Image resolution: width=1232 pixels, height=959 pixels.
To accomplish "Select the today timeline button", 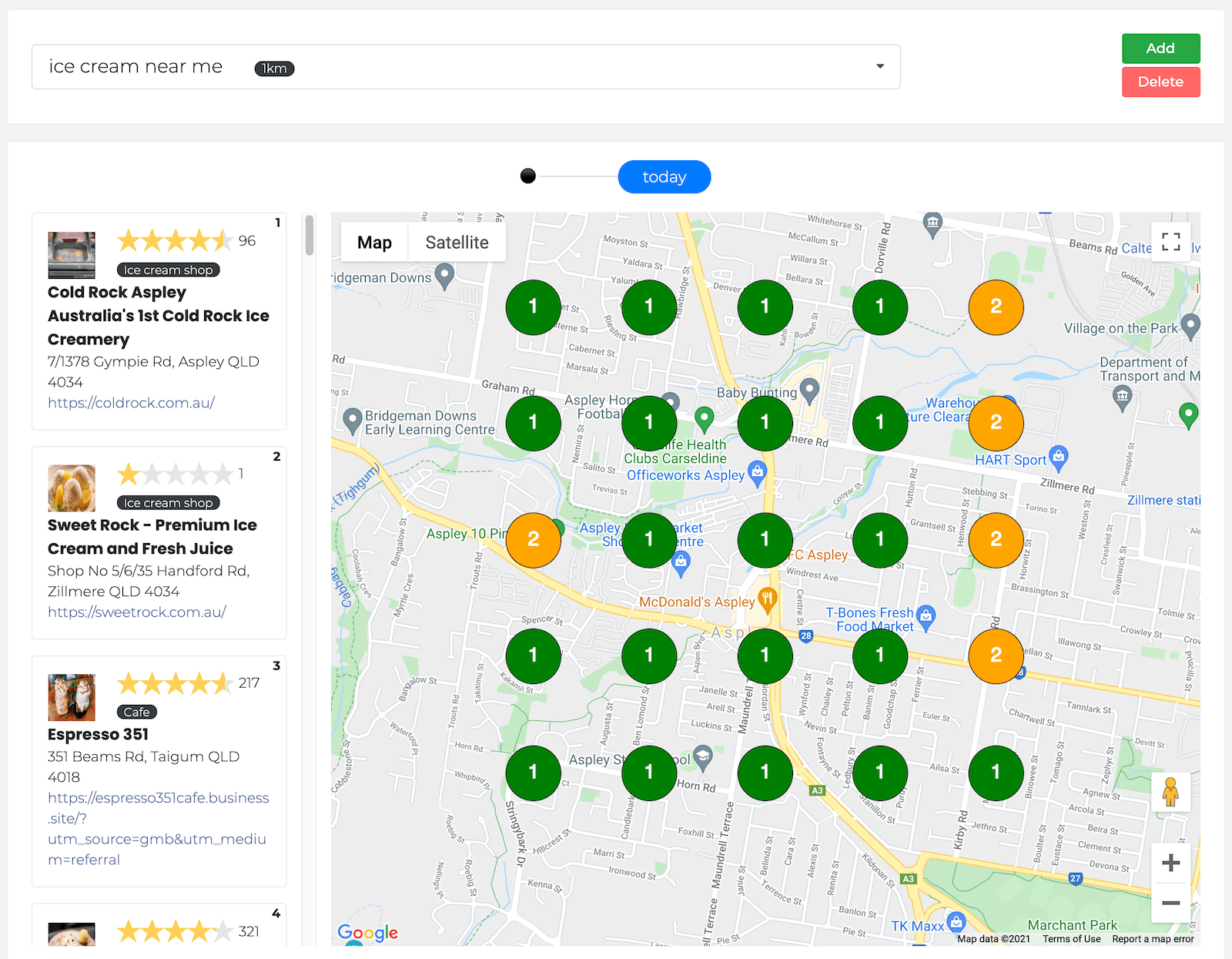I will click(664, 176).
